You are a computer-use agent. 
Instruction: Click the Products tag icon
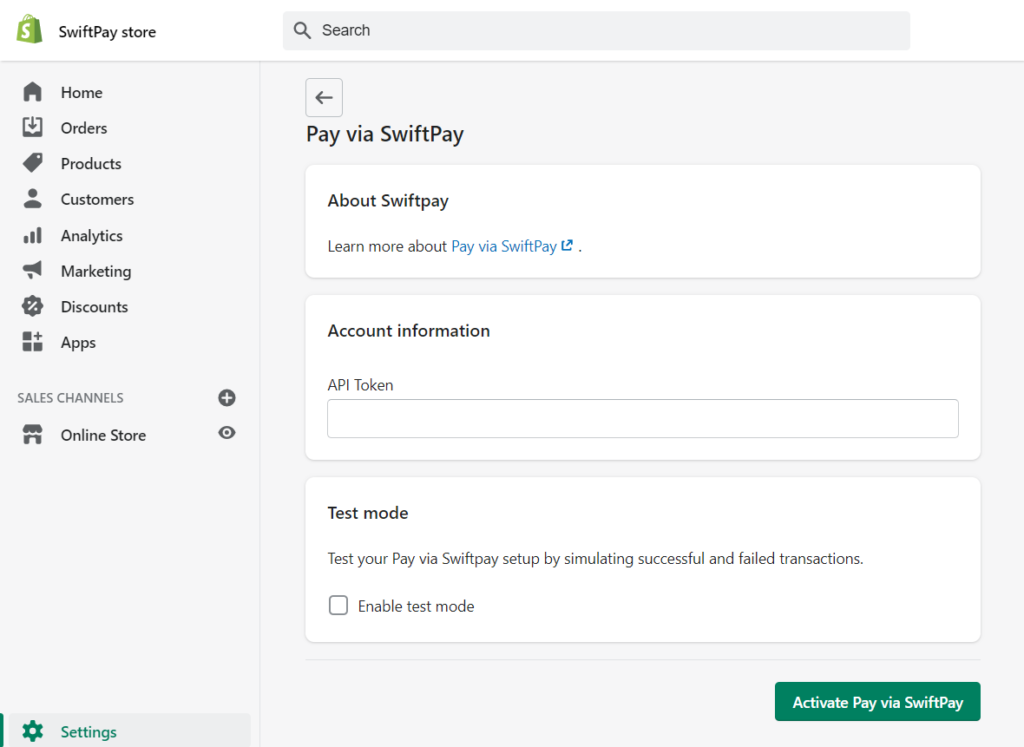[32, 163]
